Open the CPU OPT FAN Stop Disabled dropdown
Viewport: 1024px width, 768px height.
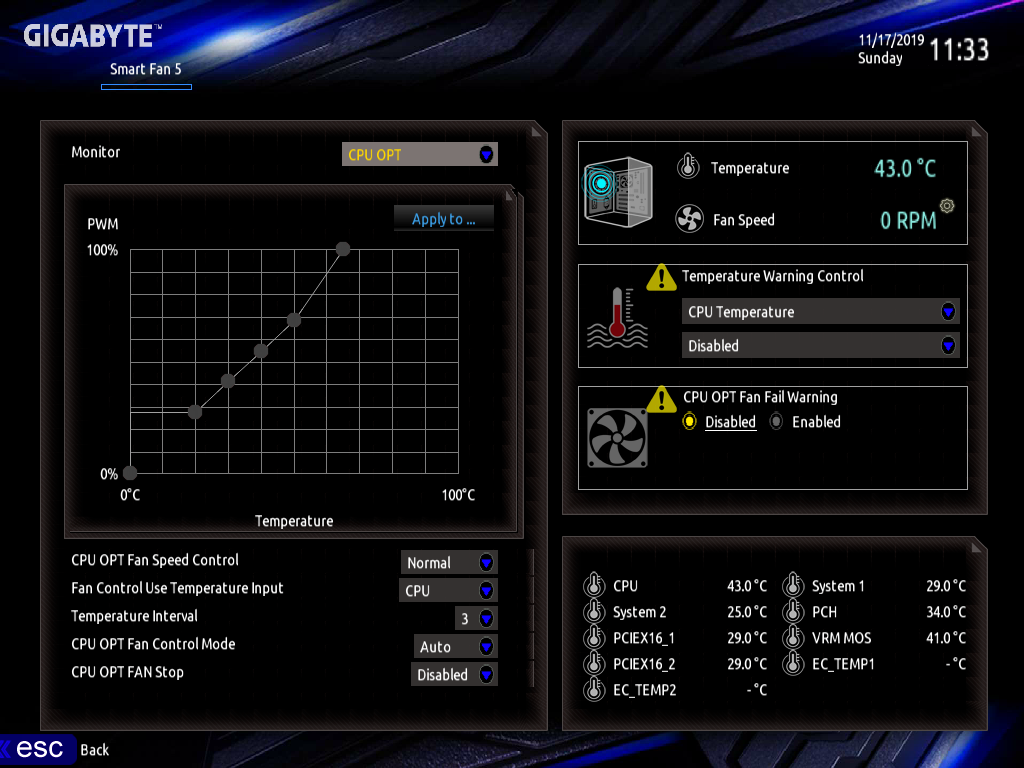(x=454, y=675)
